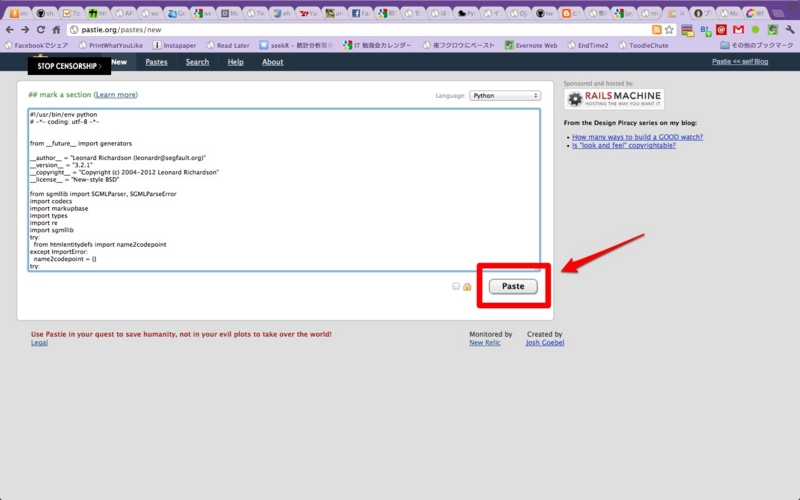Open the Chrome wrench settings menu
This screenshot has width=800, height=500.
[790, 30]
